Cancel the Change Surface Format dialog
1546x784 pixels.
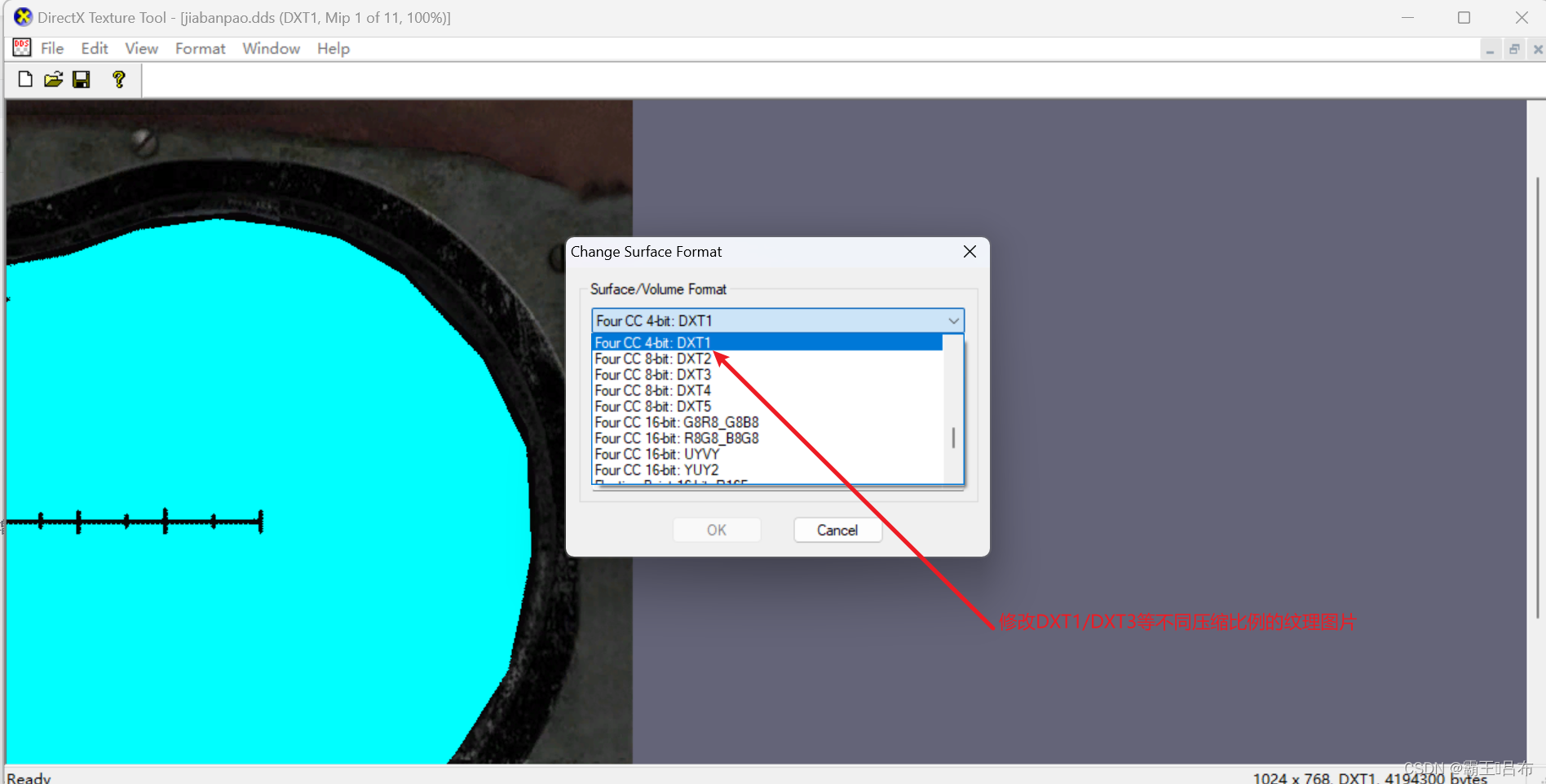point(837,530)
